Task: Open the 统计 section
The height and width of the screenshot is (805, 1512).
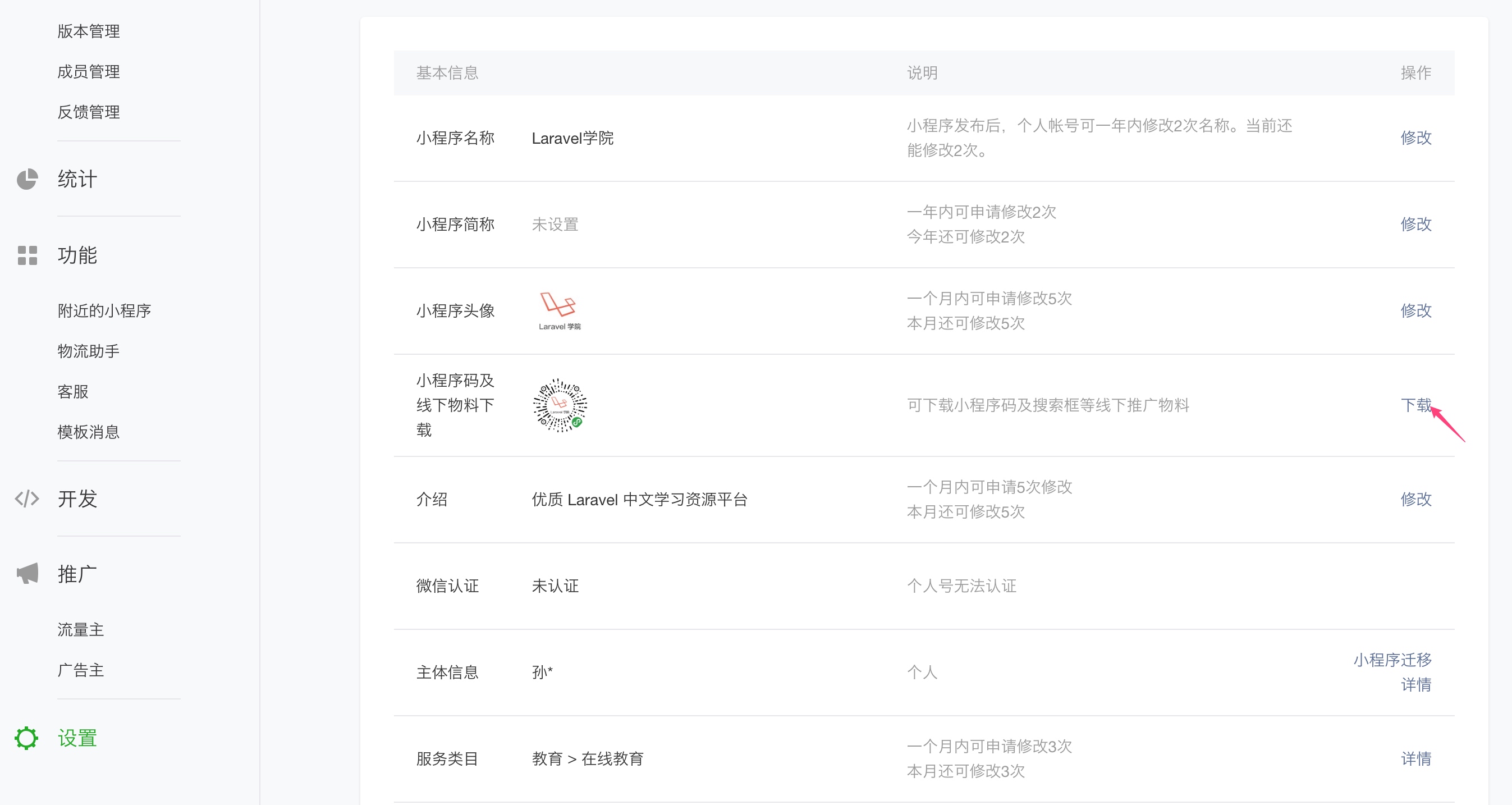Action: tap(77, 179)
